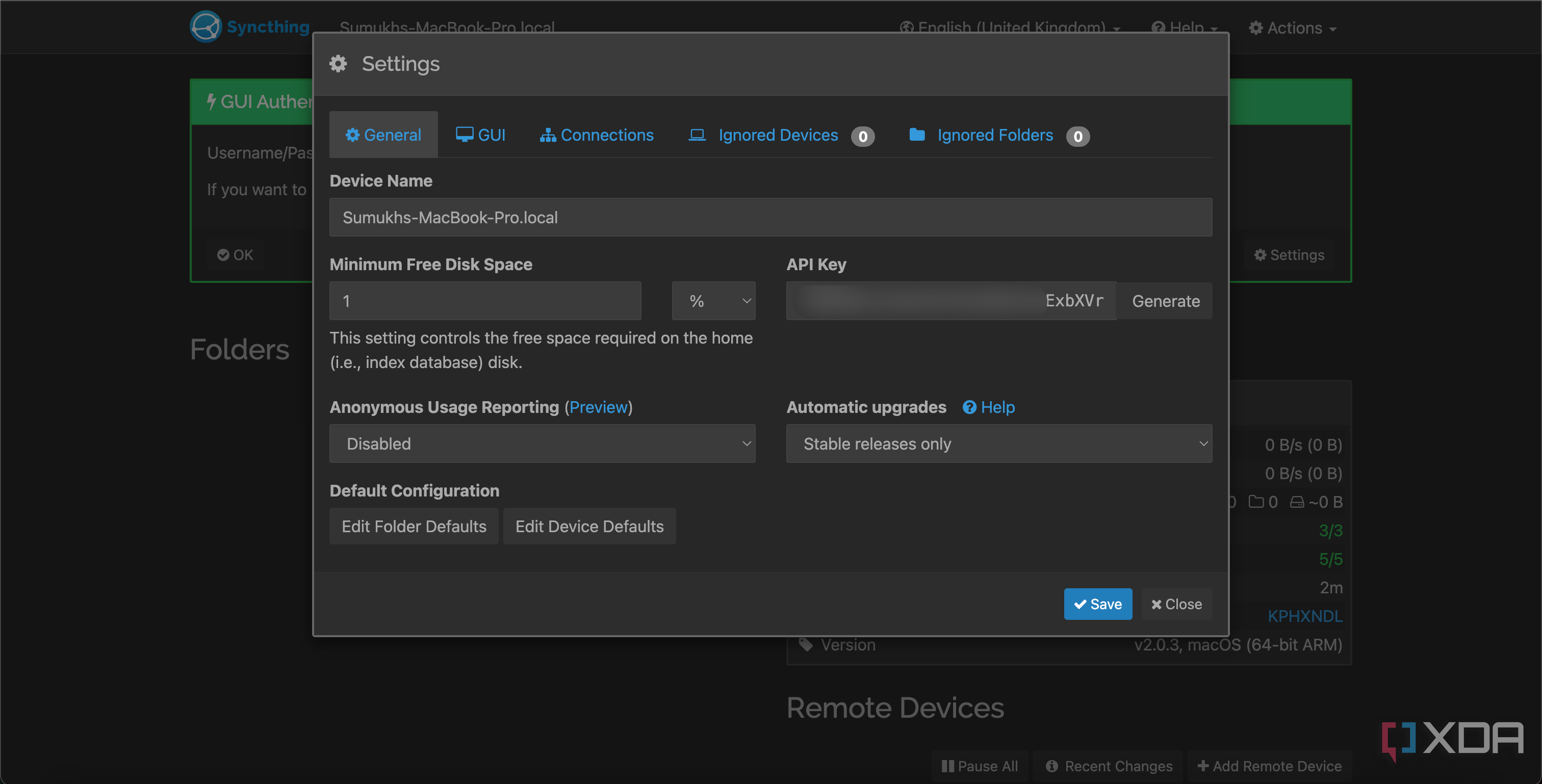1542x784 pixels.
Task: Click the Folders heading
Action: 240,349
